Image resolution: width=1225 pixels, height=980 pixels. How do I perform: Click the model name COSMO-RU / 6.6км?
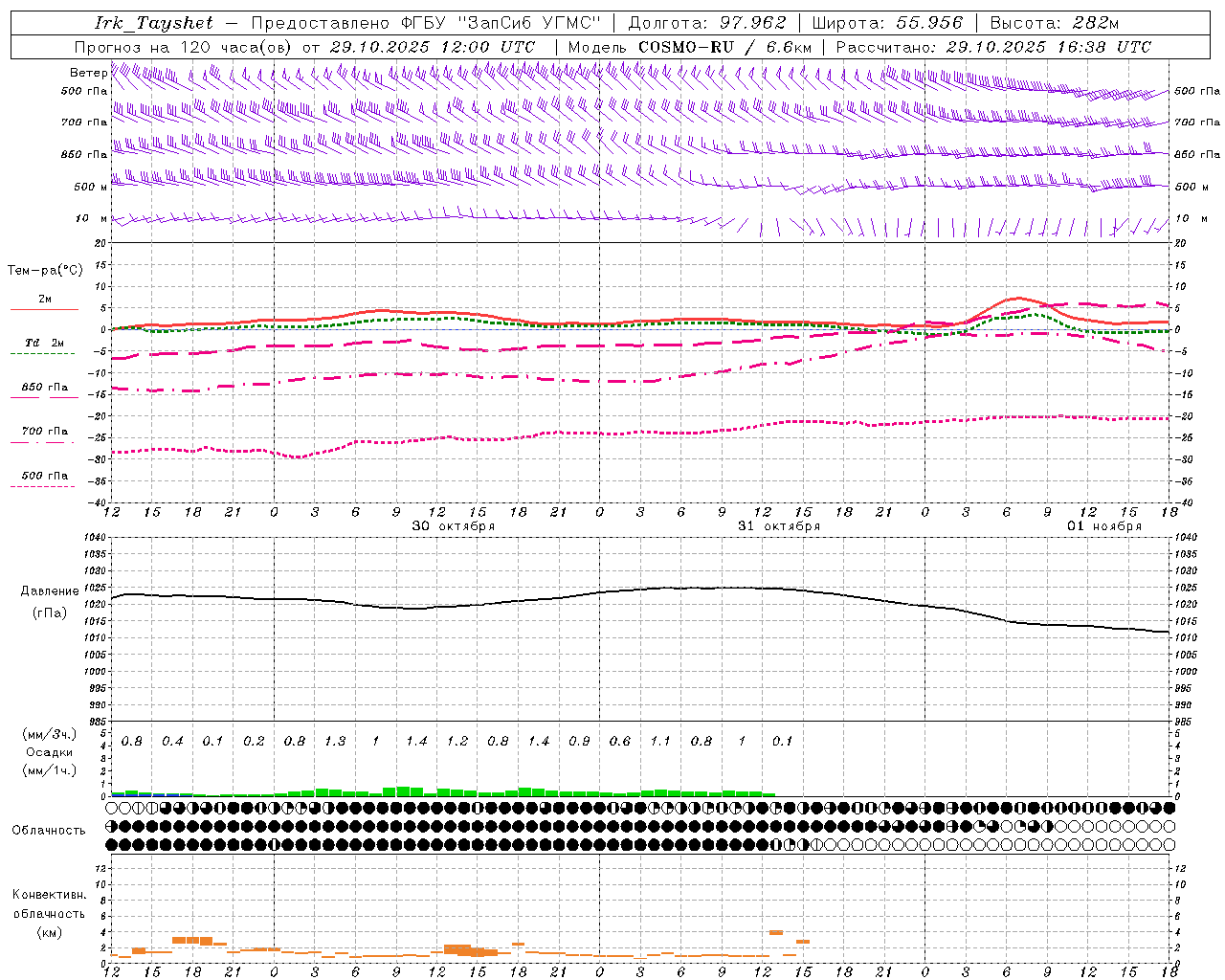(x=725, y=47)
